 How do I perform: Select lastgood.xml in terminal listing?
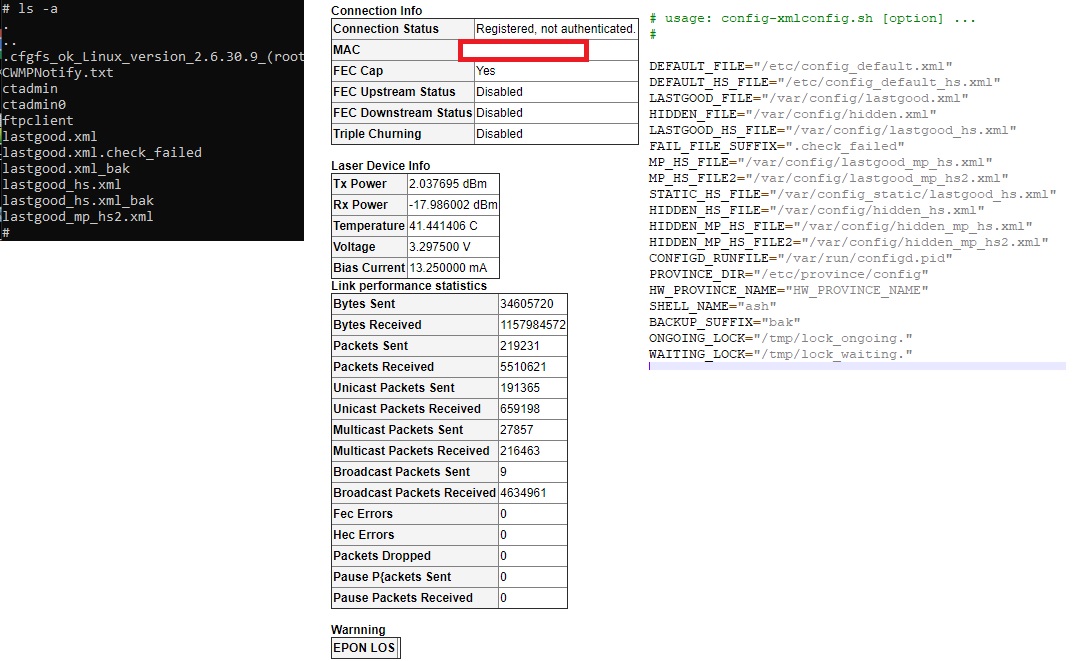click(50, 137)
